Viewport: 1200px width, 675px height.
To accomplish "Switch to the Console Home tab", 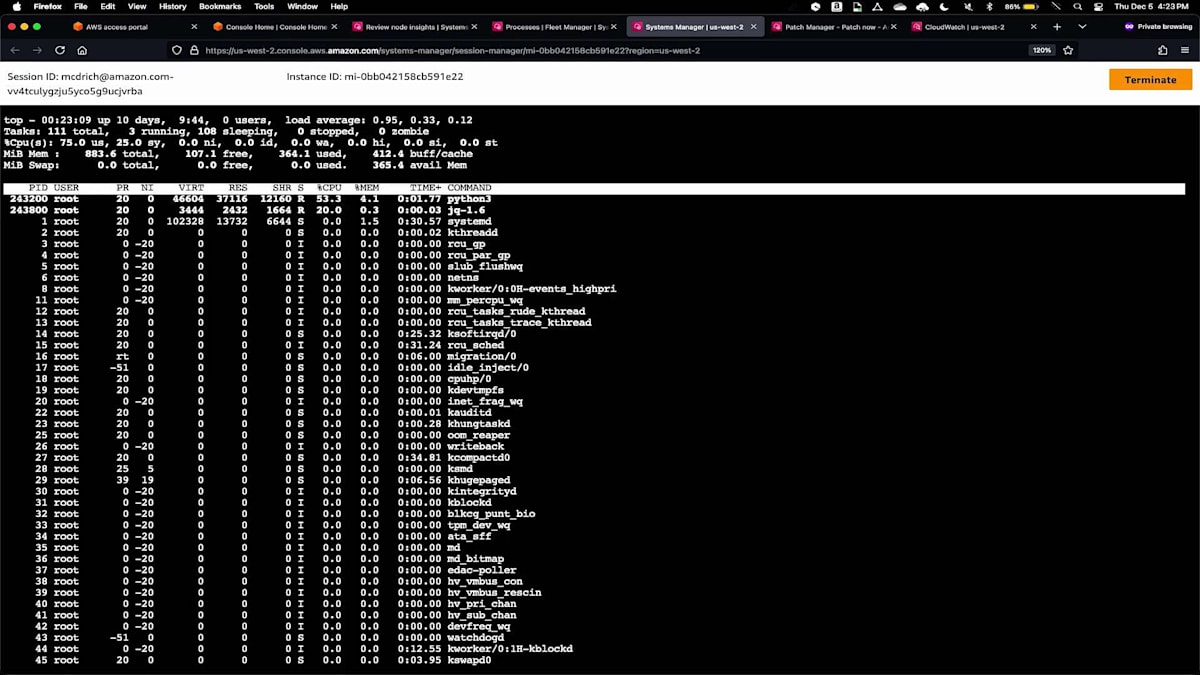I will click(x=277, y=27).
